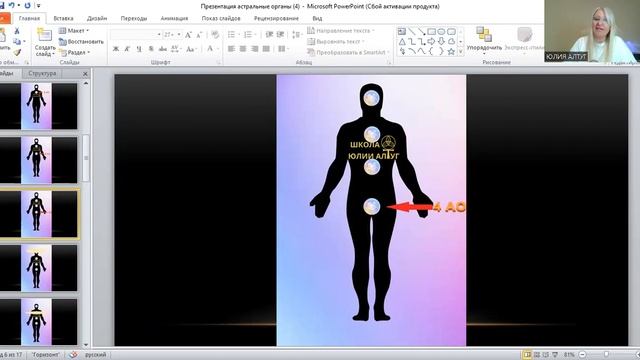This screenshot has width=640, height=360.
Task: Justify text in paragraph group
Action: pos(266,49)
